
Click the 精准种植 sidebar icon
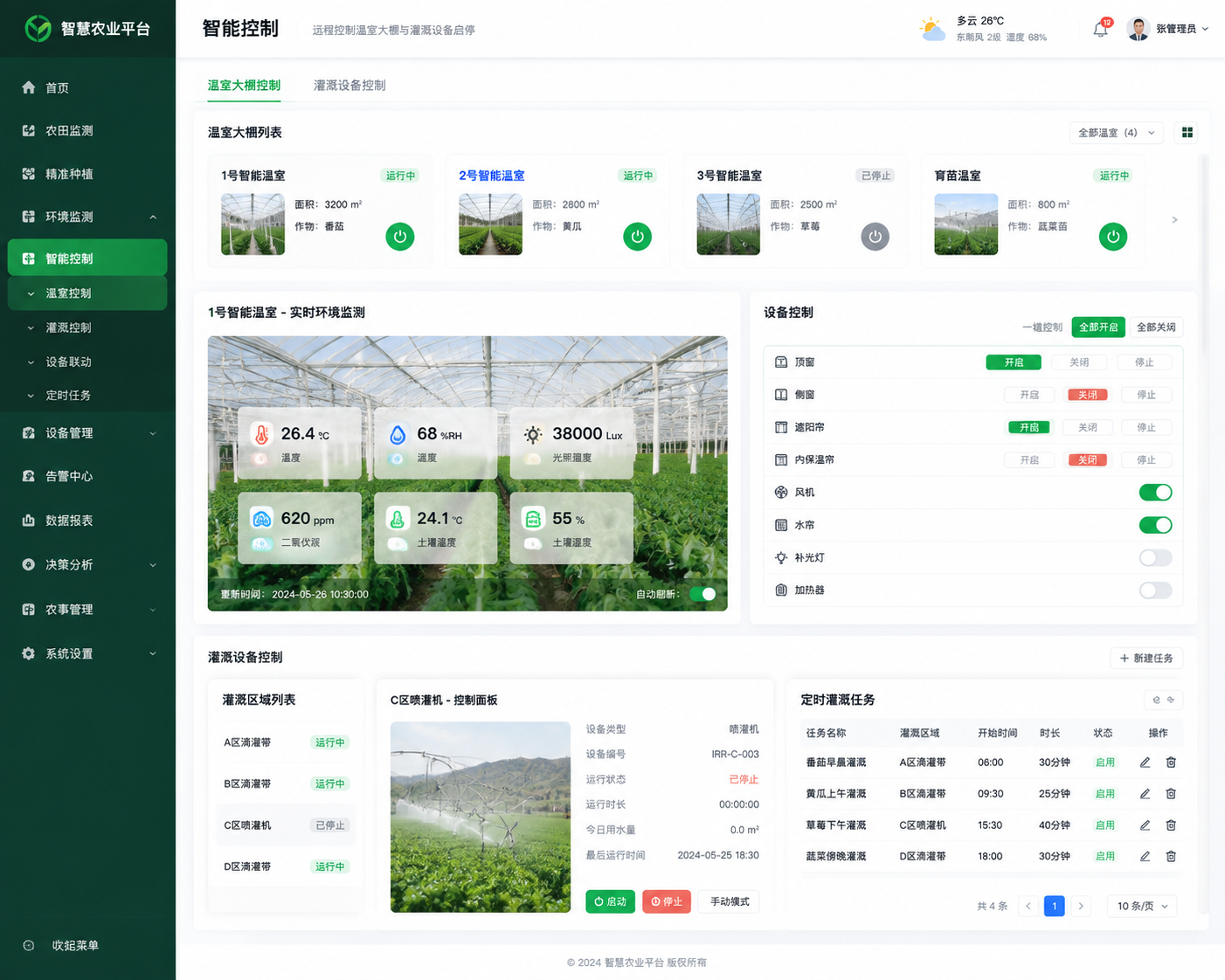click(29, 174)
